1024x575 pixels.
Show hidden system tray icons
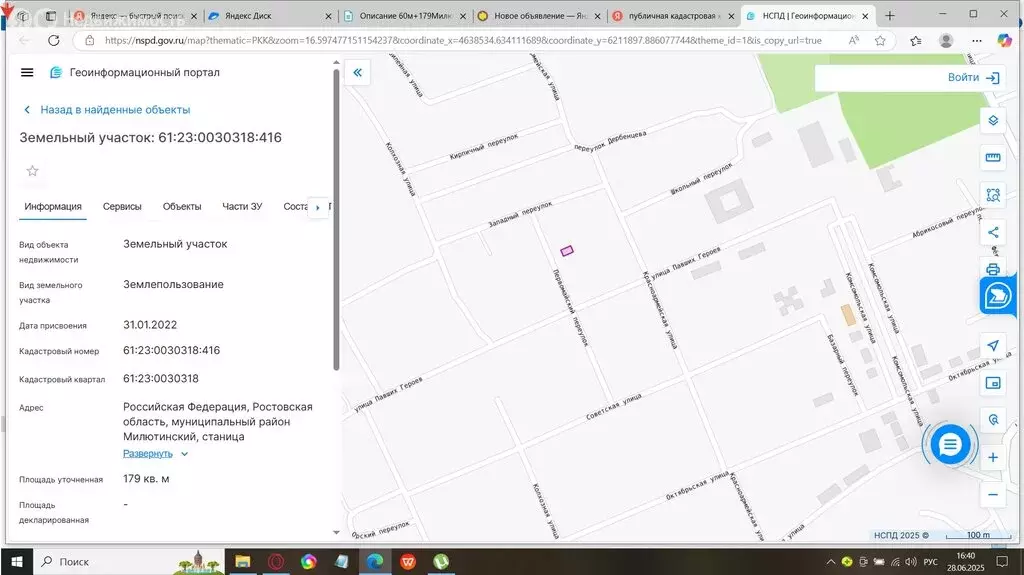(830, 562)
